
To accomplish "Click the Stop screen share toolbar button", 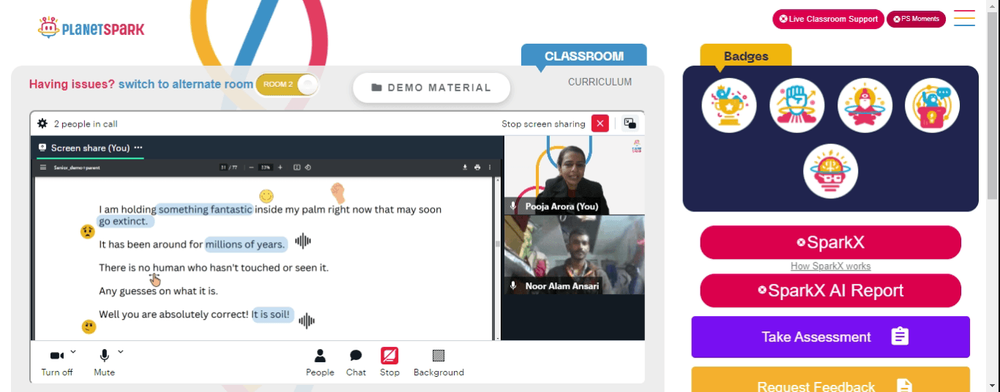I will click(390, 362).
